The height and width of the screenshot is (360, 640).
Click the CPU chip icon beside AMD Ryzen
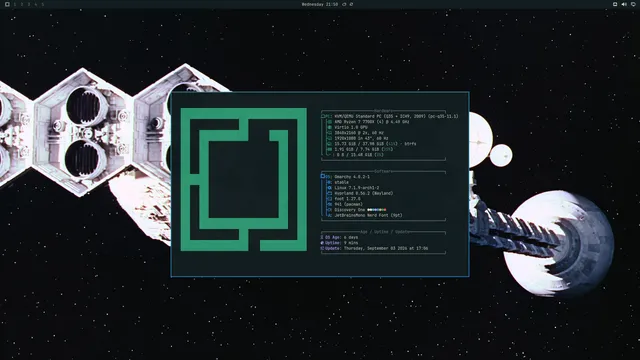[330, 122]
